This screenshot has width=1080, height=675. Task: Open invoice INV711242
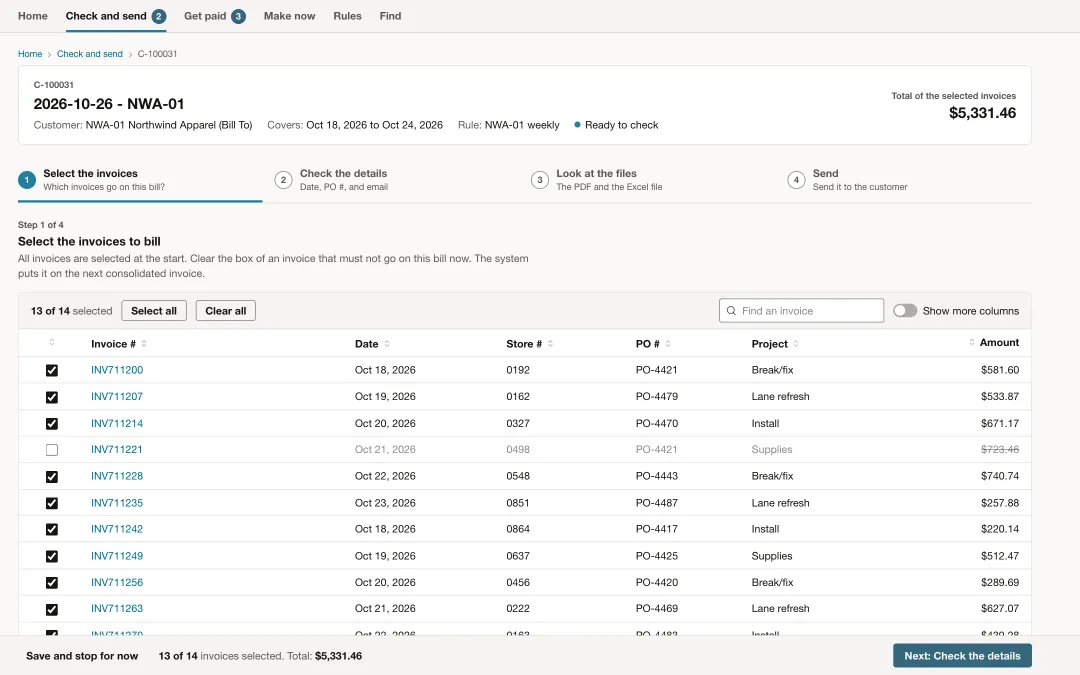click(117, 529)
